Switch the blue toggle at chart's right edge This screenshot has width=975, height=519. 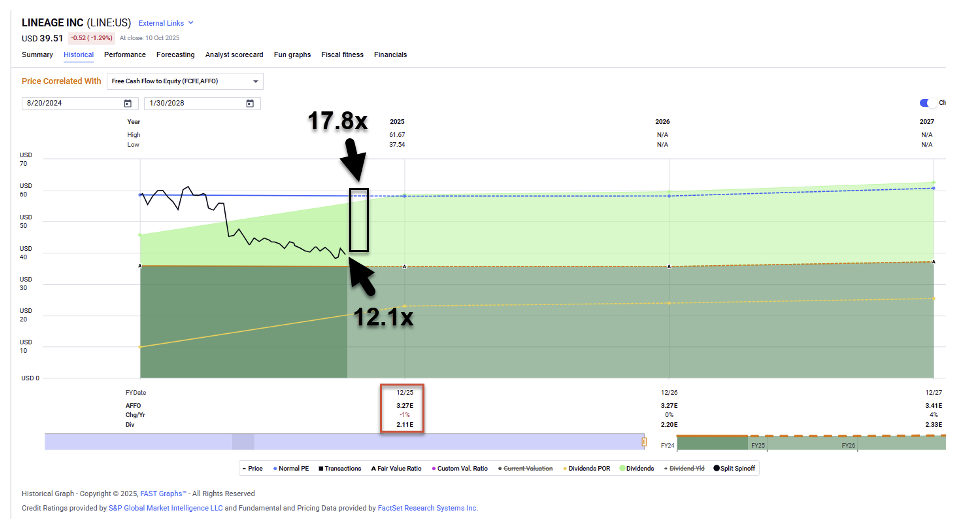926,103
